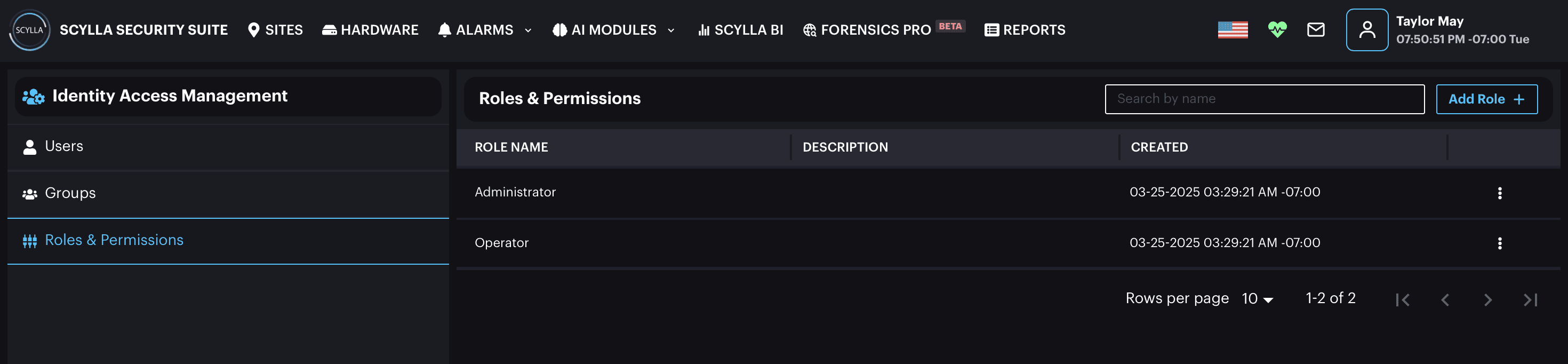The height and width of the screenshot is (364, 1568).
Task: Open the system health heartbeat icon
Action: pyautogui.click(x=1277, y=29)
